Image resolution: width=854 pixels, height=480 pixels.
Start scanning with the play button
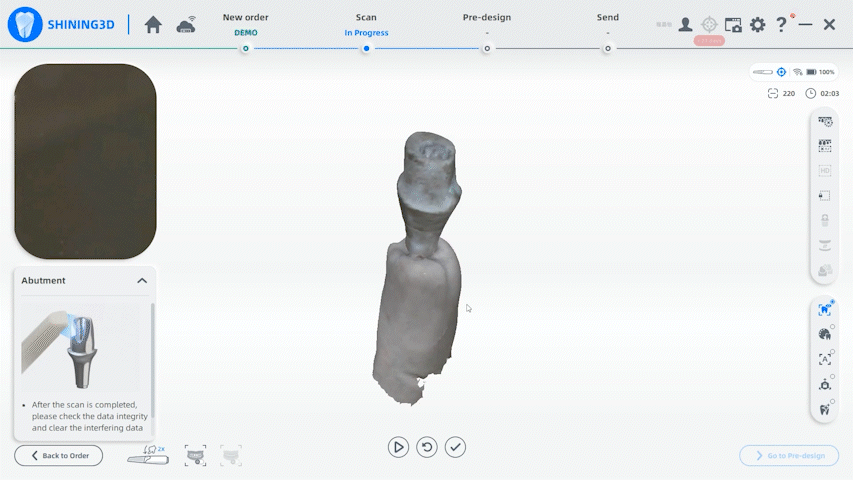click(x=399, y=447)
